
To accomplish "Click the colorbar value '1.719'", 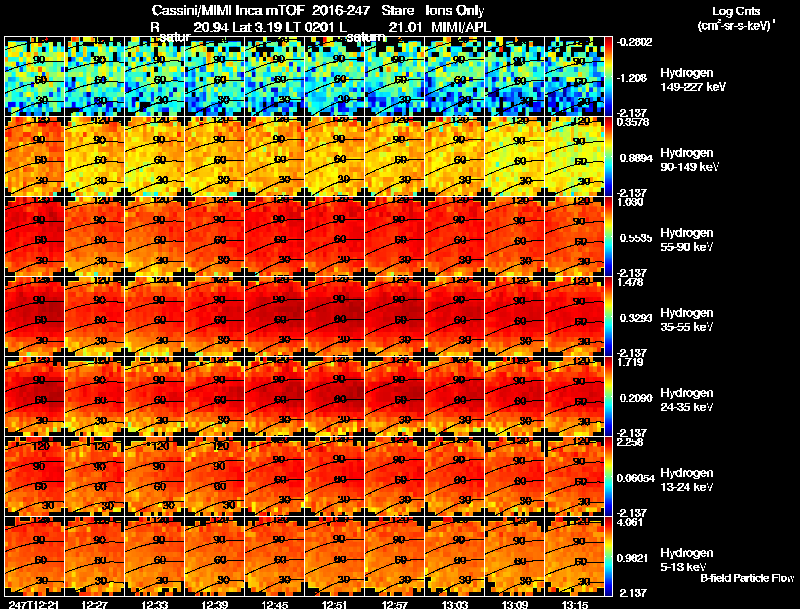I will coord(630,363).
